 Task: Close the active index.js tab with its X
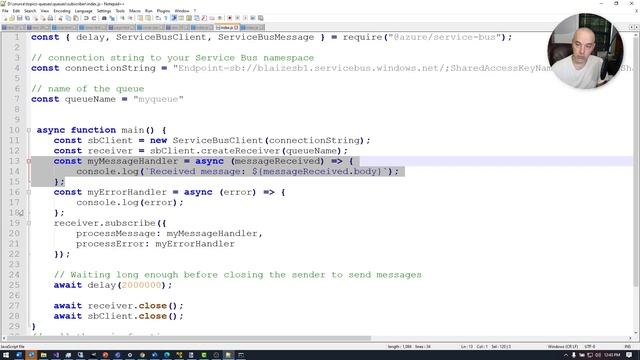tap(236, 27)
